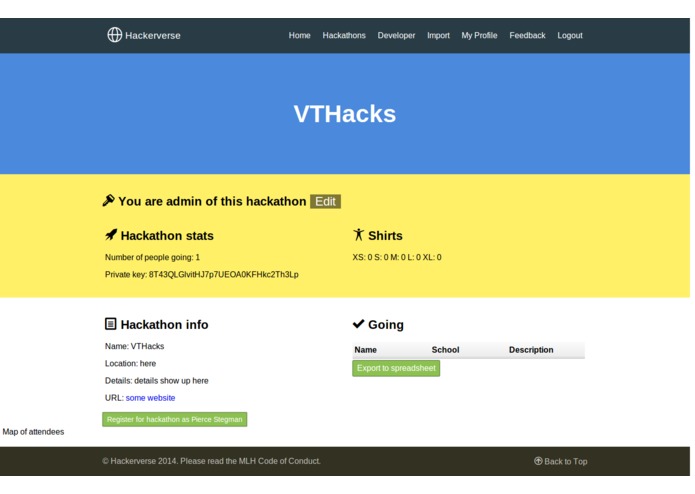
Task: Click the checkmark icon beside Going heading
Action: (359, 324)
